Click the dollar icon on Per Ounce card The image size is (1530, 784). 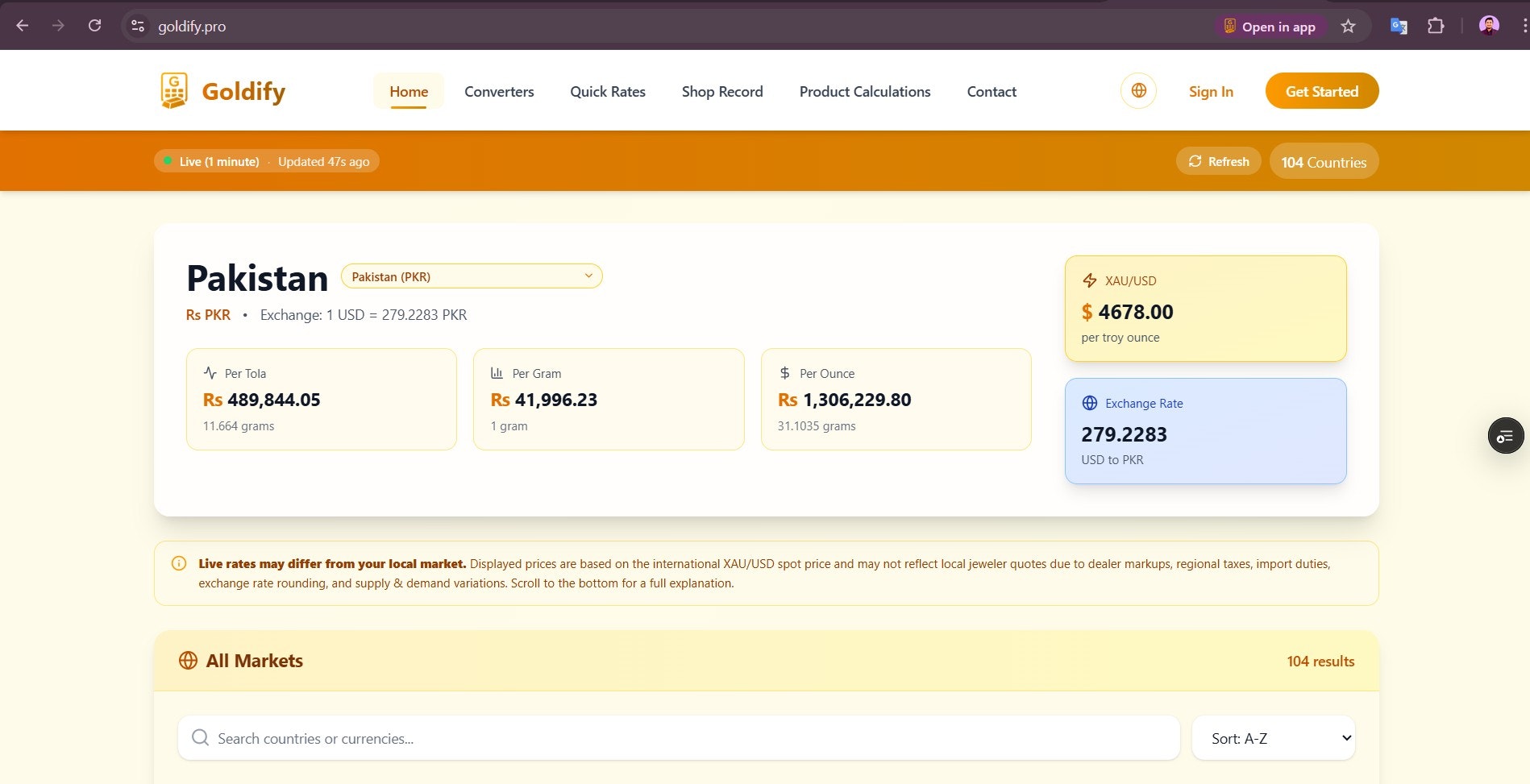pos(784,373)
